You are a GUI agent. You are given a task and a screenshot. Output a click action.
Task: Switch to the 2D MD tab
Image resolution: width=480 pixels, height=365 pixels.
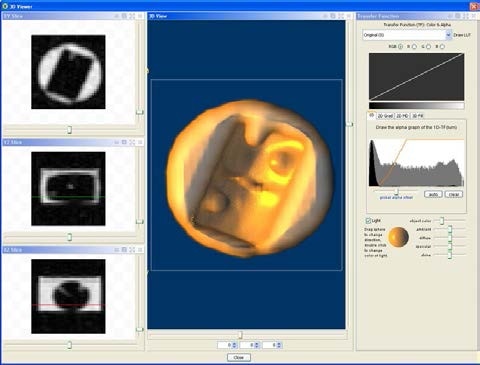coord(402,116)
